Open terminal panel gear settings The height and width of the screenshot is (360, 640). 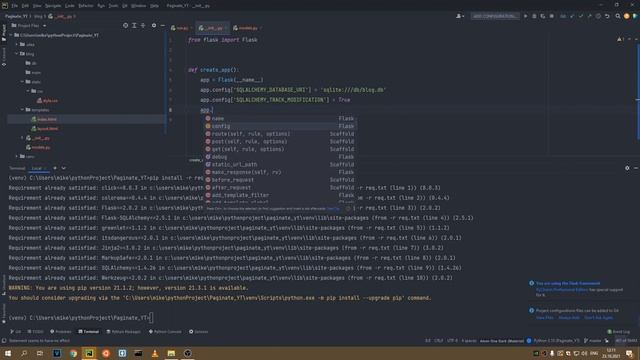[x=627, y=168]
